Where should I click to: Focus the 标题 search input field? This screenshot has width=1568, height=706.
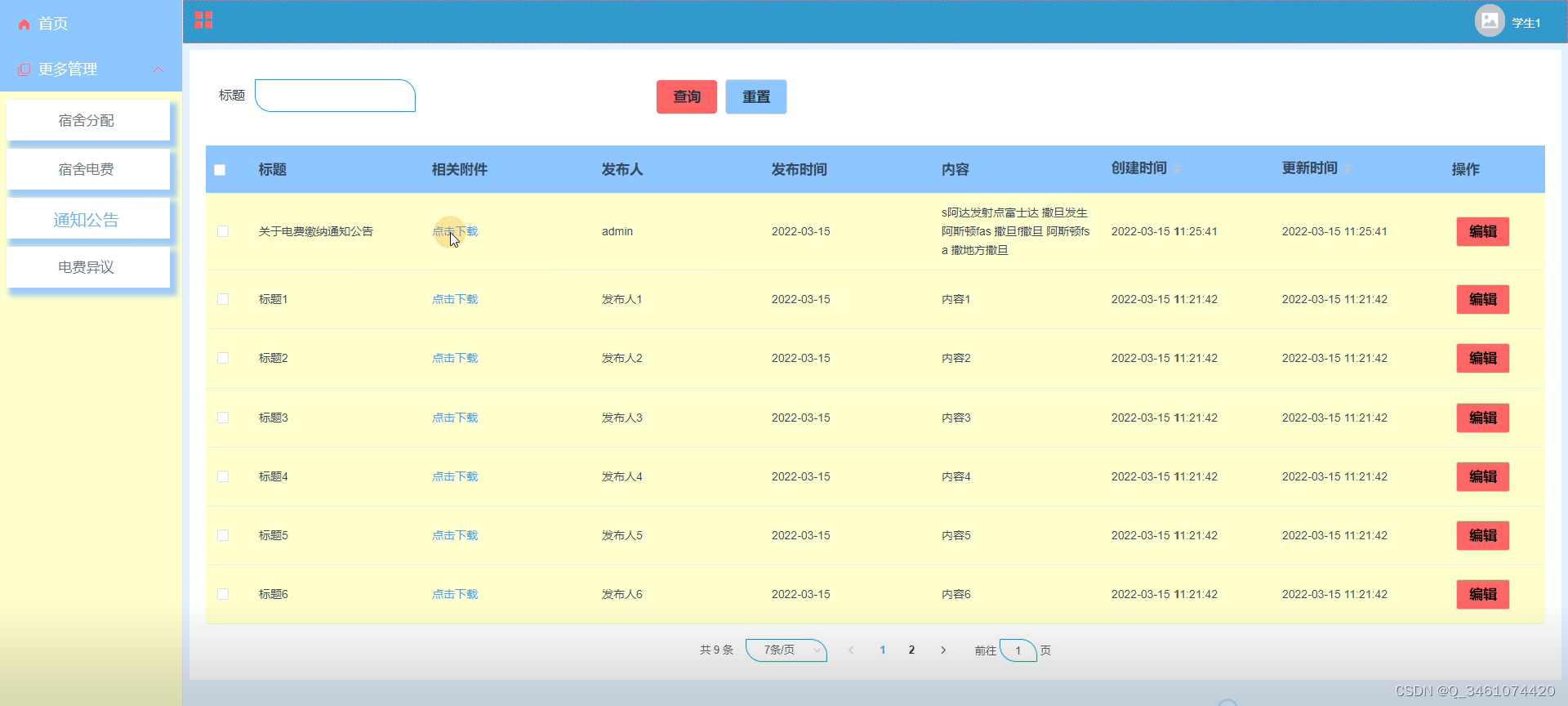pos(335,96)
